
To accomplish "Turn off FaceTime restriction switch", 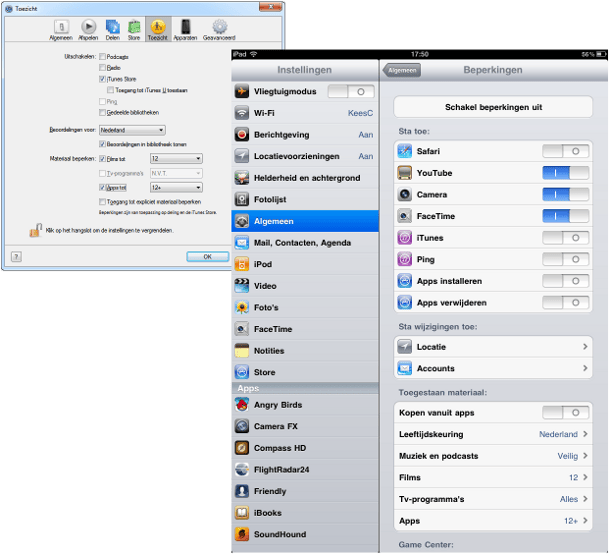I will click(565, 216).
